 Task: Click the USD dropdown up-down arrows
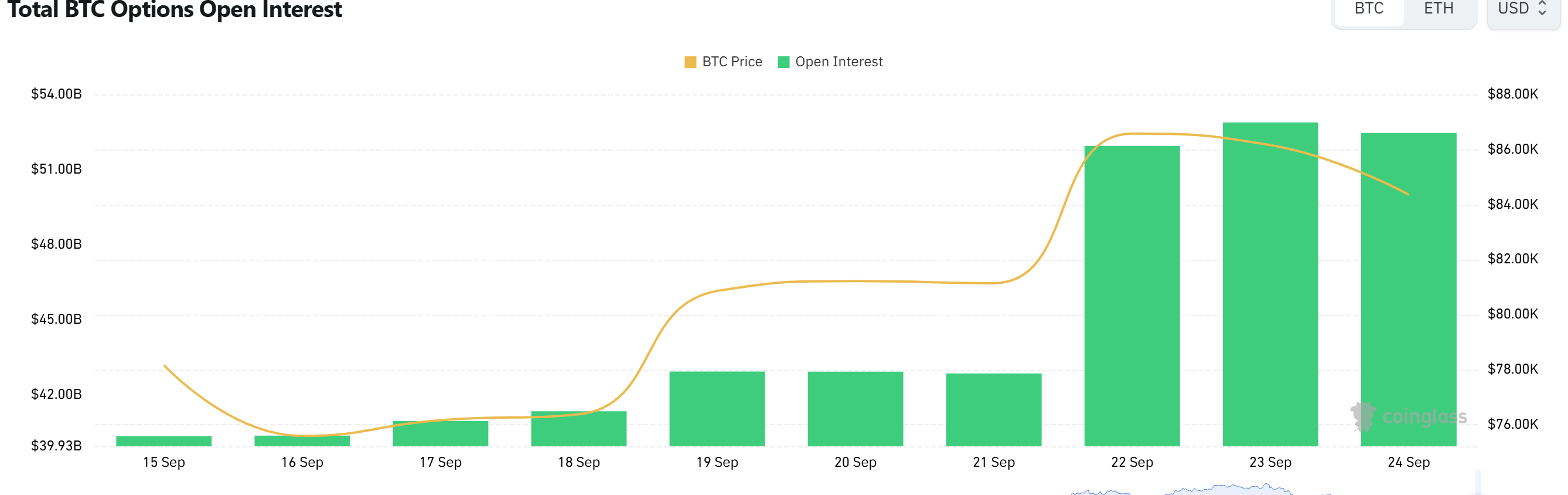(x=1542, y=9)
